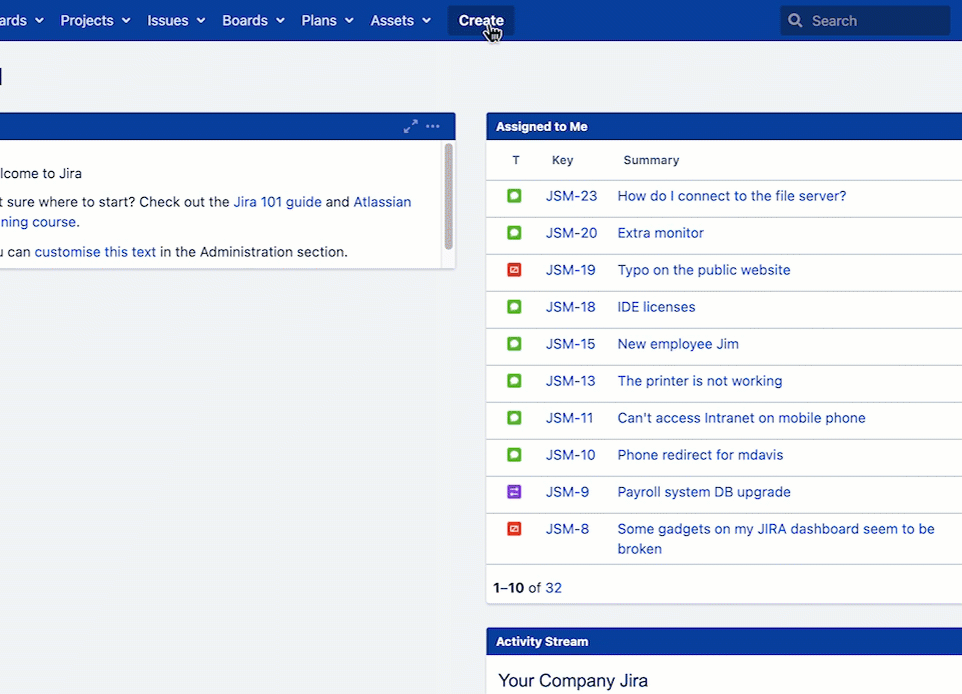Click issue type icon for JSM-20
Image resolution: width=962 pixels, height=694 pixels.
(514, 233)
